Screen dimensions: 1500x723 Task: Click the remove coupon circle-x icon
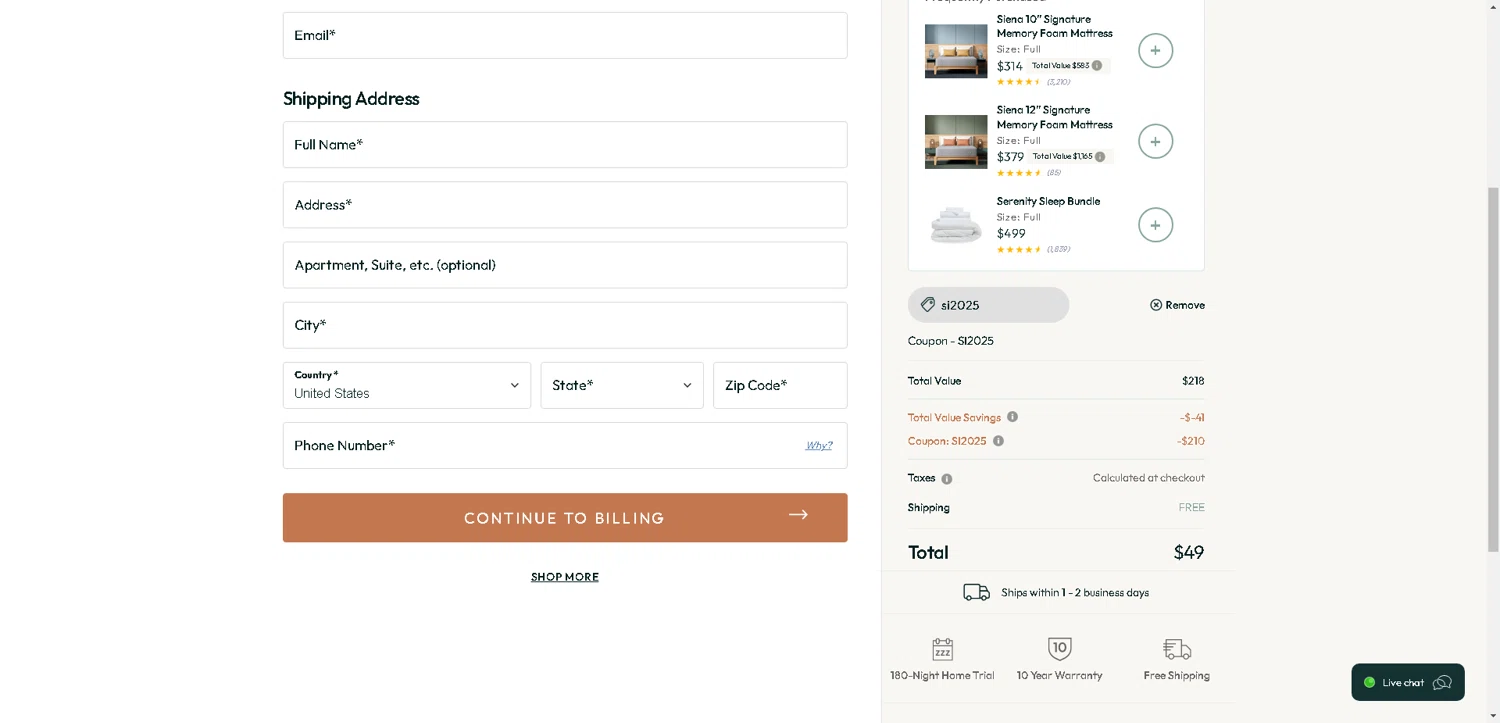[1156, 305]
